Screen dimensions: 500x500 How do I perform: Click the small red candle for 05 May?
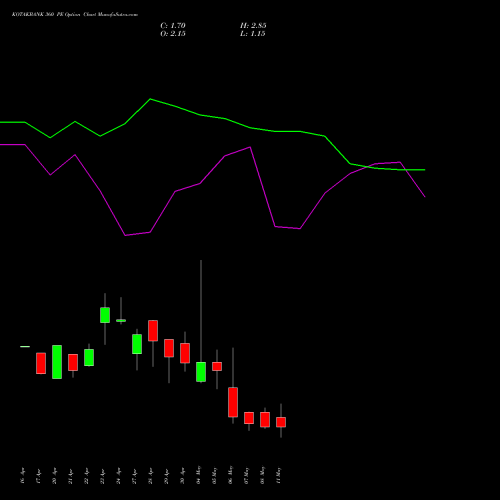click(x=217, y=366)
